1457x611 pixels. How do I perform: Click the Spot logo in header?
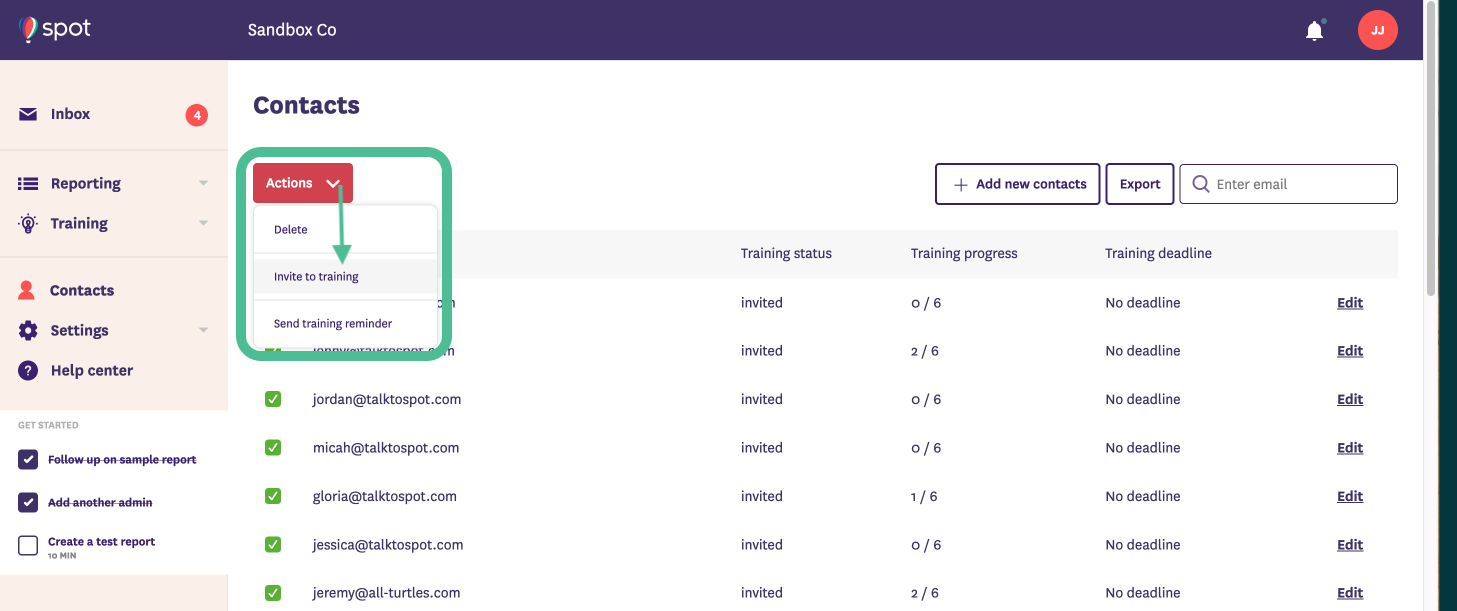point(55,29)
